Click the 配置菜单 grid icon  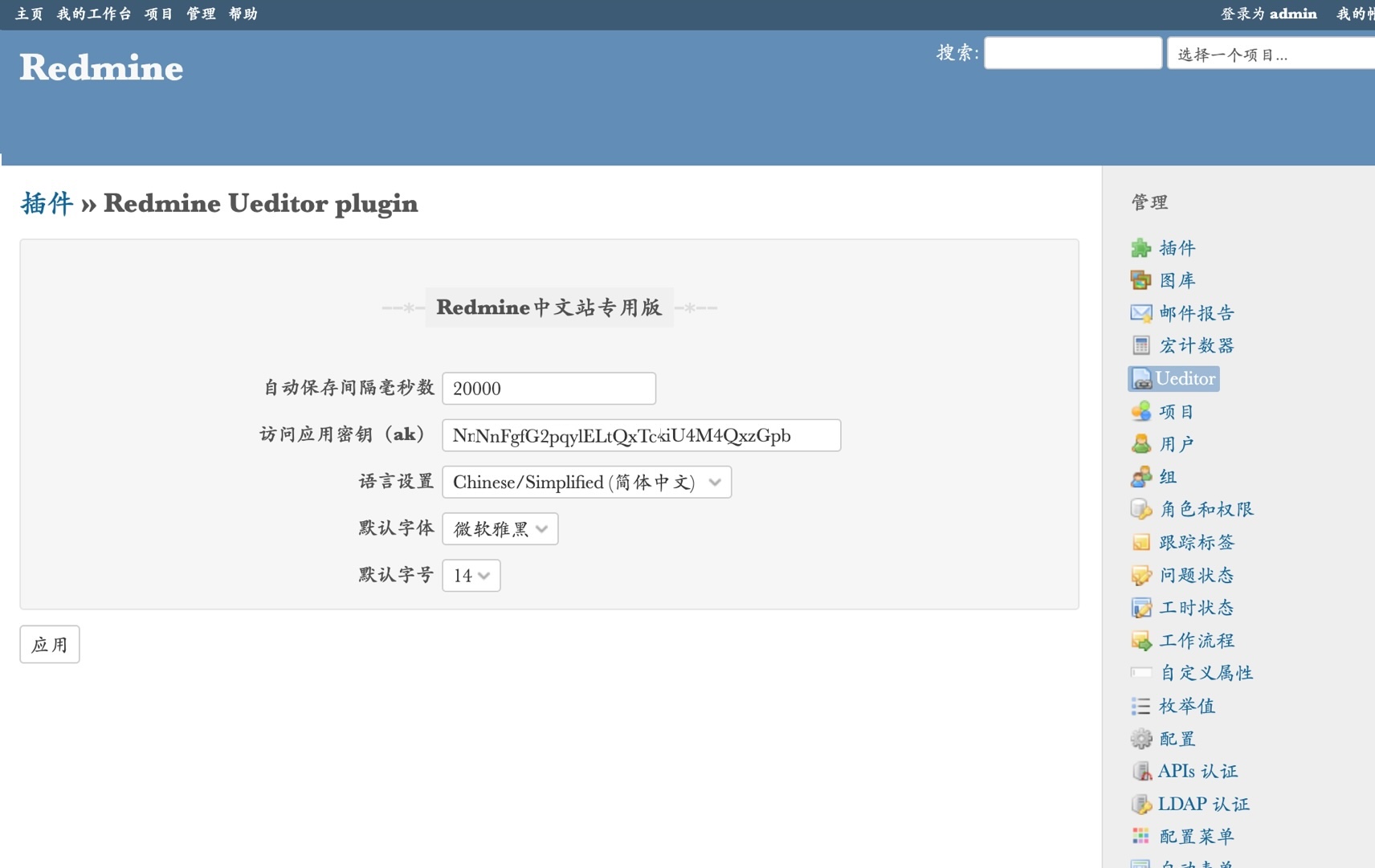point(1140,837)
